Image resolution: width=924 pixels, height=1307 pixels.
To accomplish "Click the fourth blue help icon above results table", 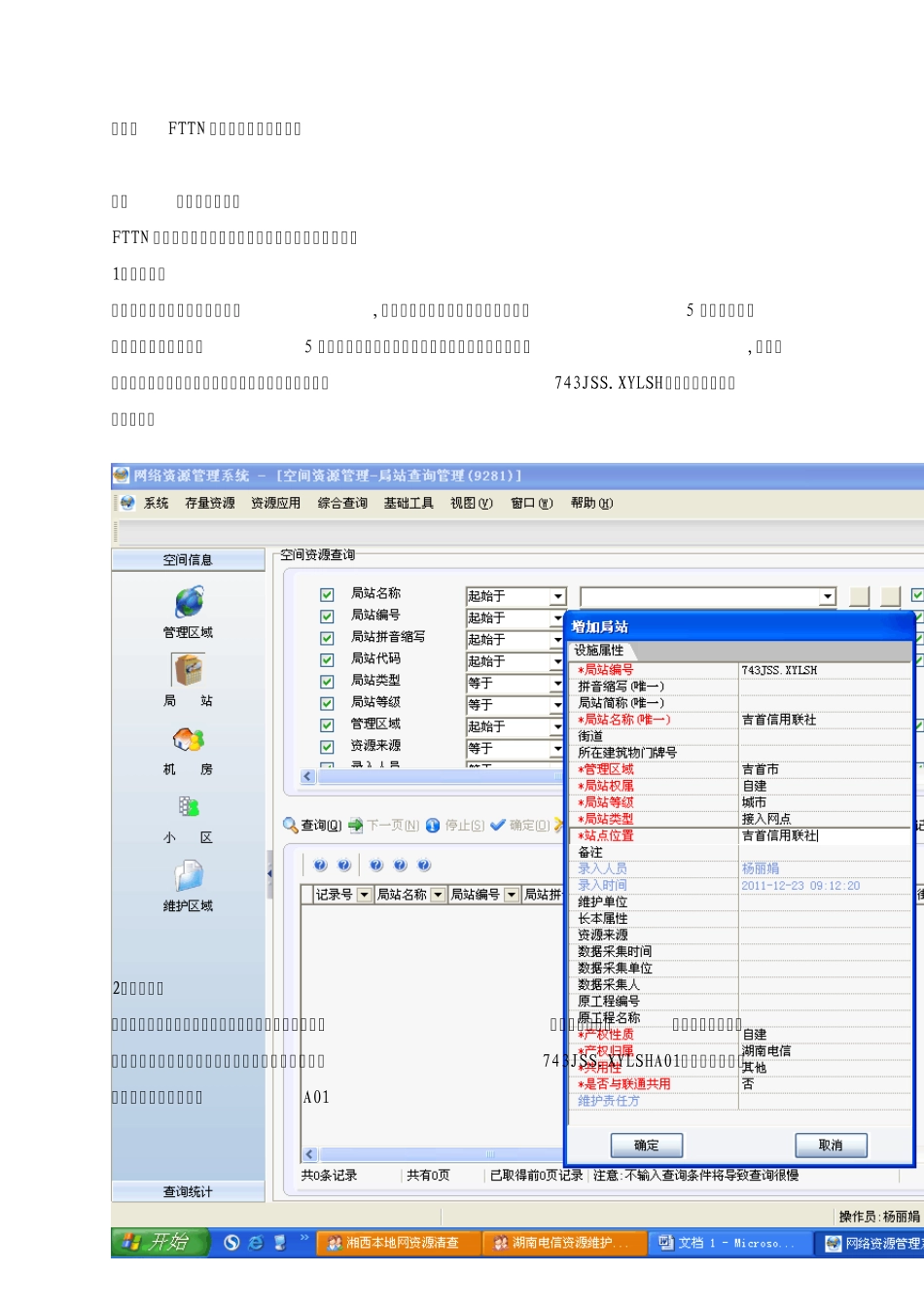I will coord(400,865).
